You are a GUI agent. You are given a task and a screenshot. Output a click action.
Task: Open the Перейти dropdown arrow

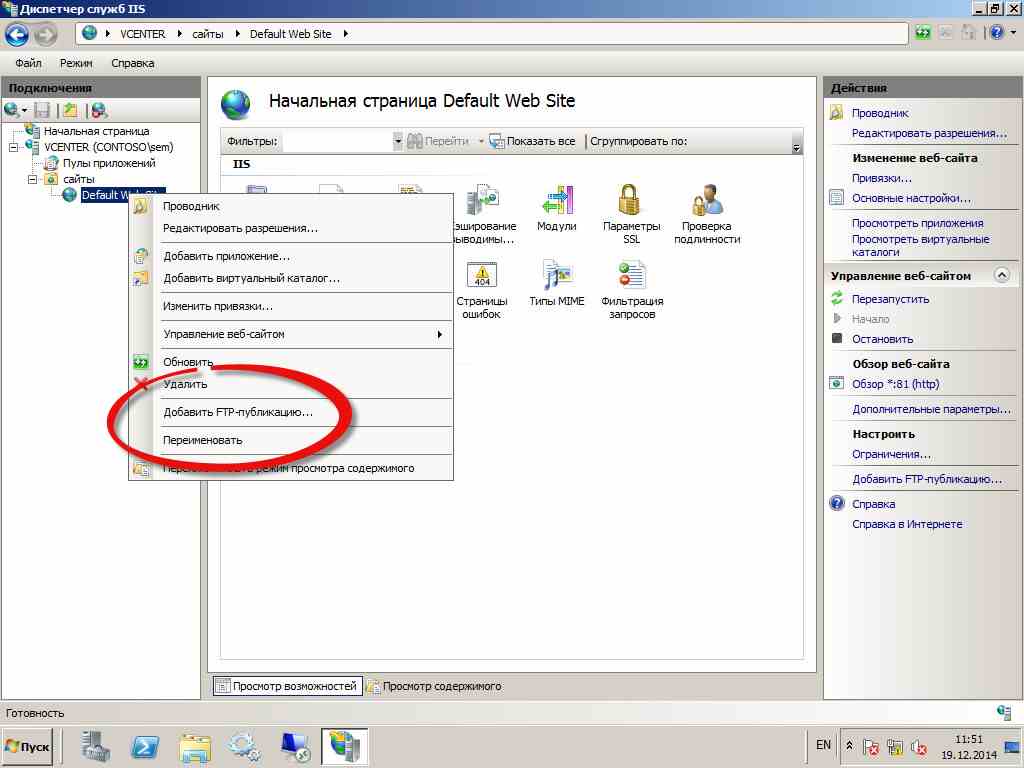tap(481, 141)
